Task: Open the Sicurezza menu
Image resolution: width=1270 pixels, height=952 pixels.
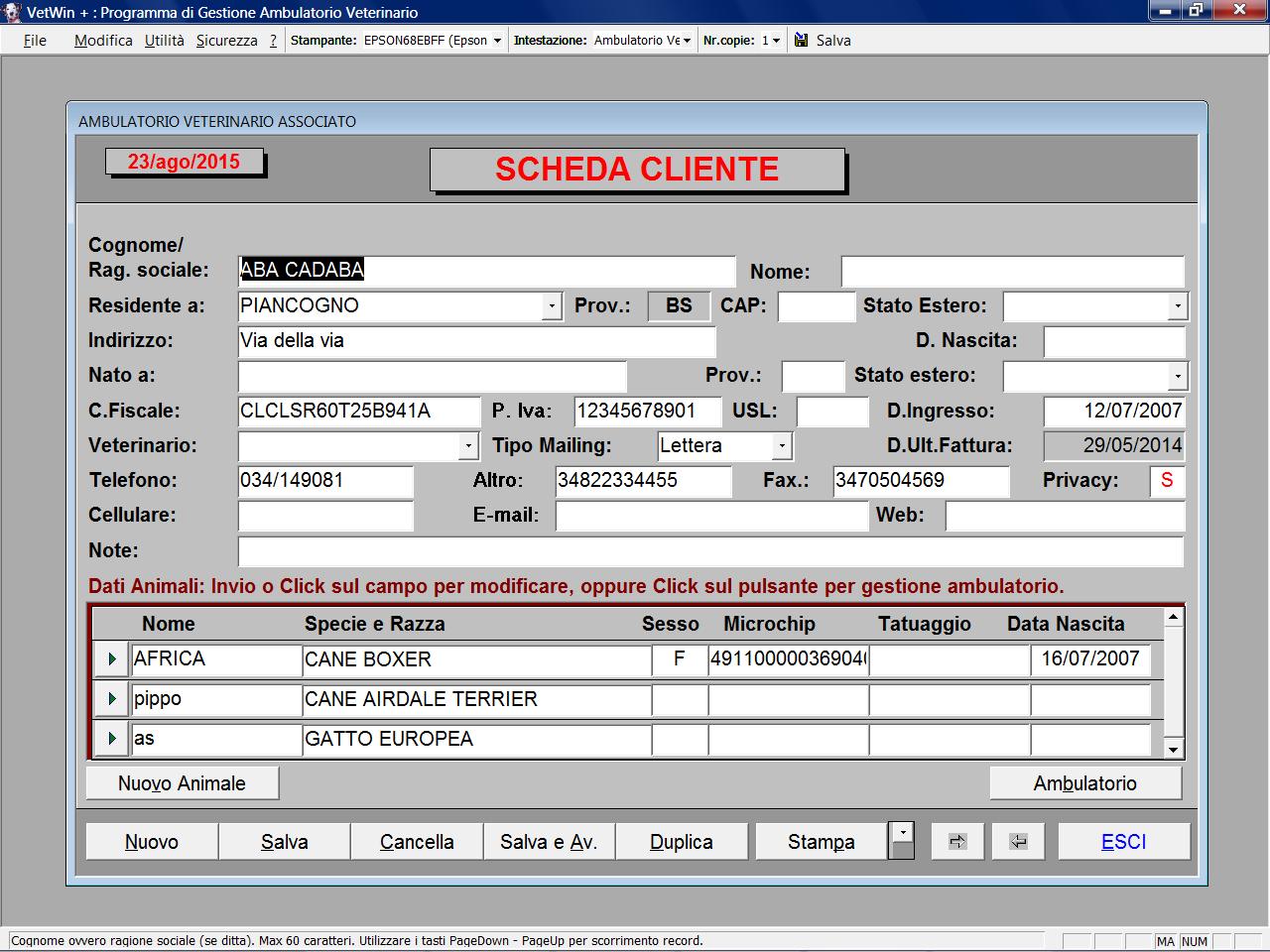Action: 226,41
